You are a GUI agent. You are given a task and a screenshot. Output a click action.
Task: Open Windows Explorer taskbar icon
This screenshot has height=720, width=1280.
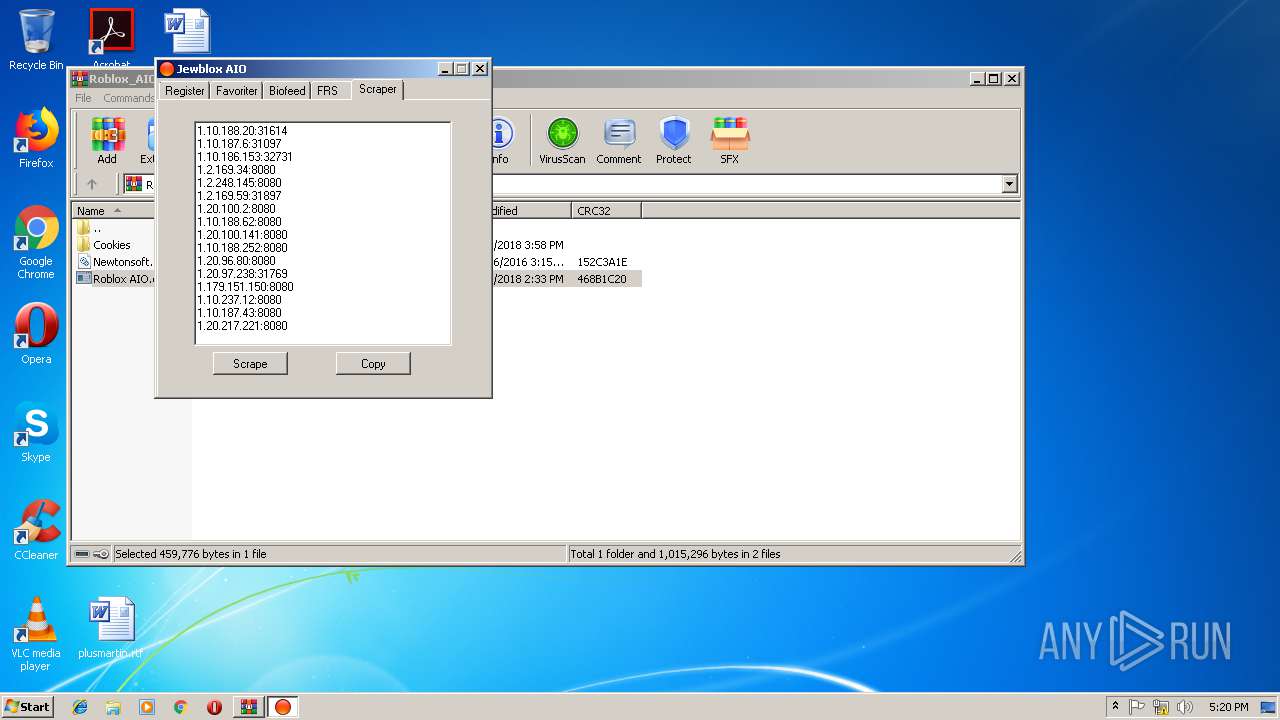coord(113,707)
